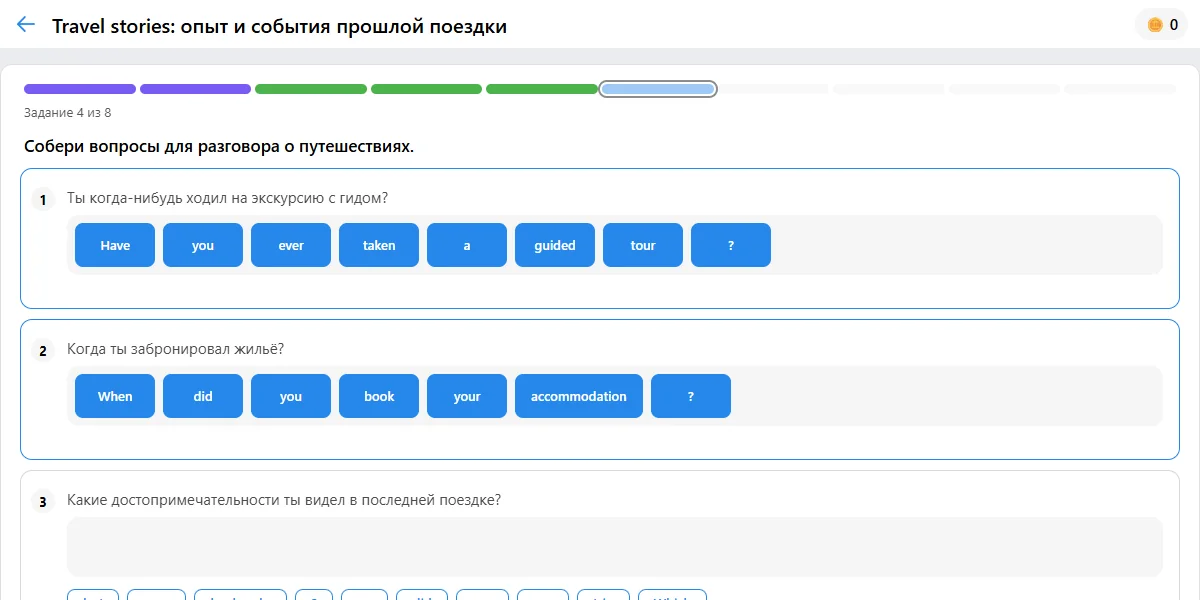
Task: Click the number 3 question badge
Action: [x=42, y=502]
